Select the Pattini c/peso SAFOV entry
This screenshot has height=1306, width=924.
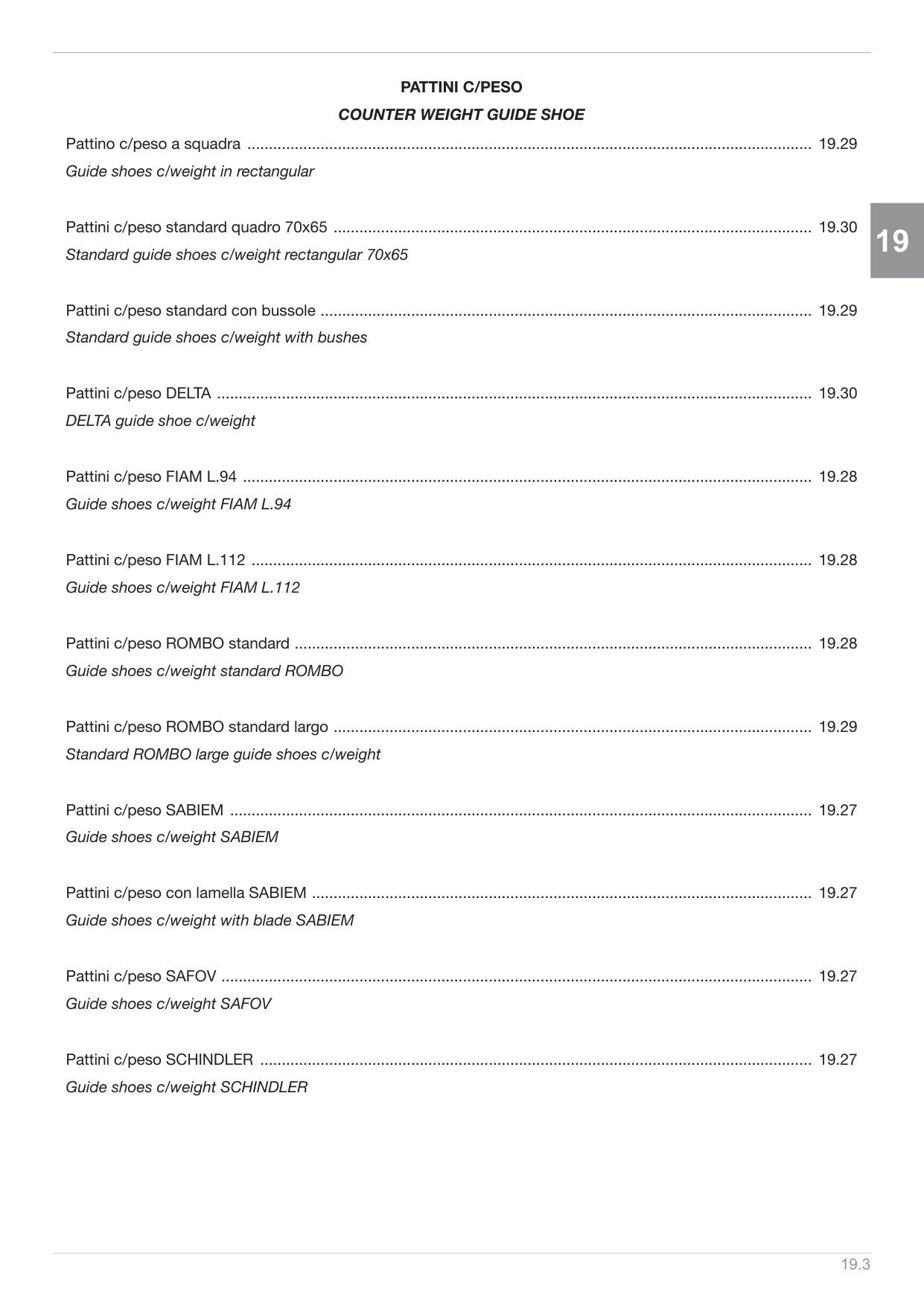pyautogui.click(x=461, y=976)
